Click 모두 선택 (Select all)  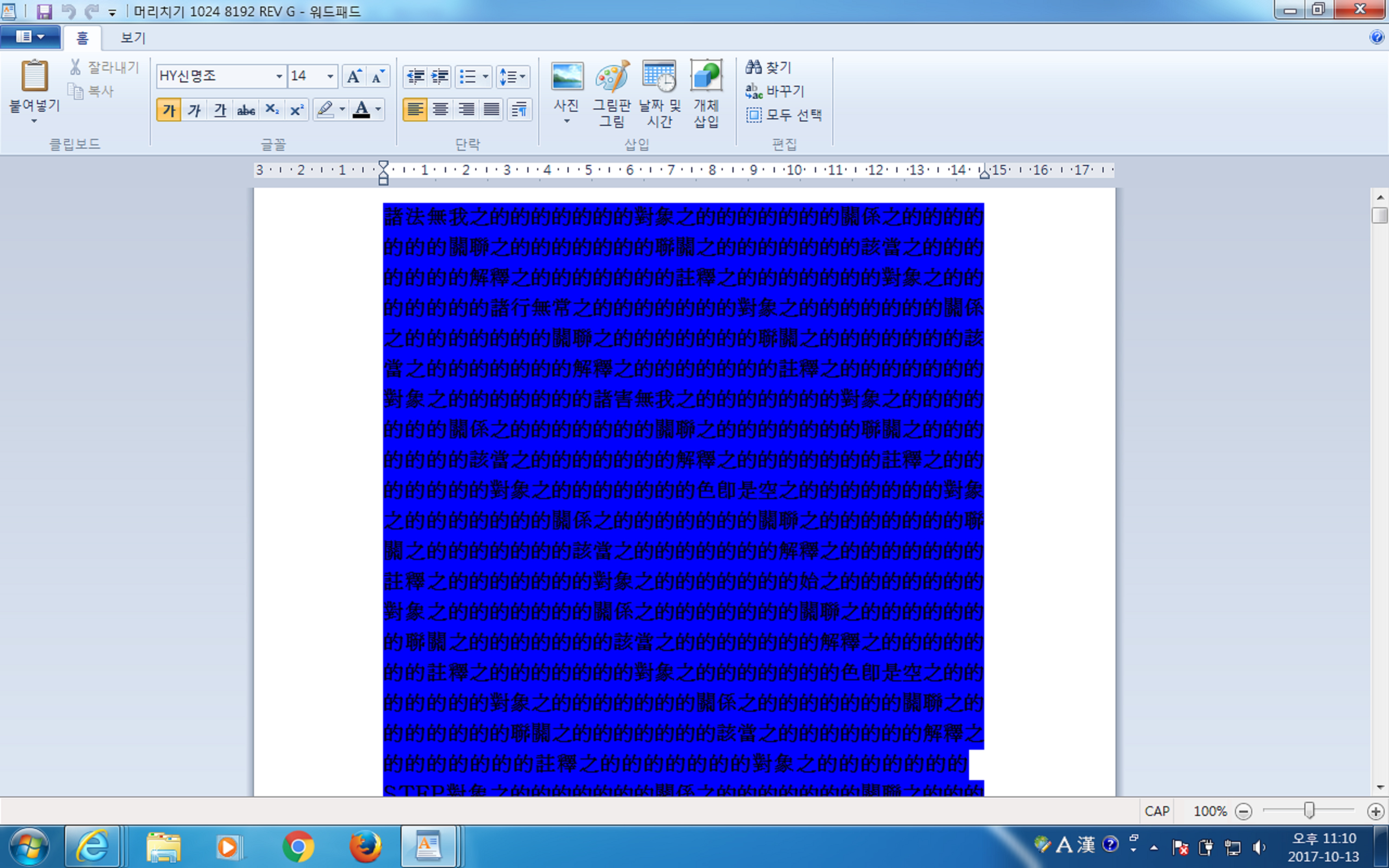(x=785, y=115)
